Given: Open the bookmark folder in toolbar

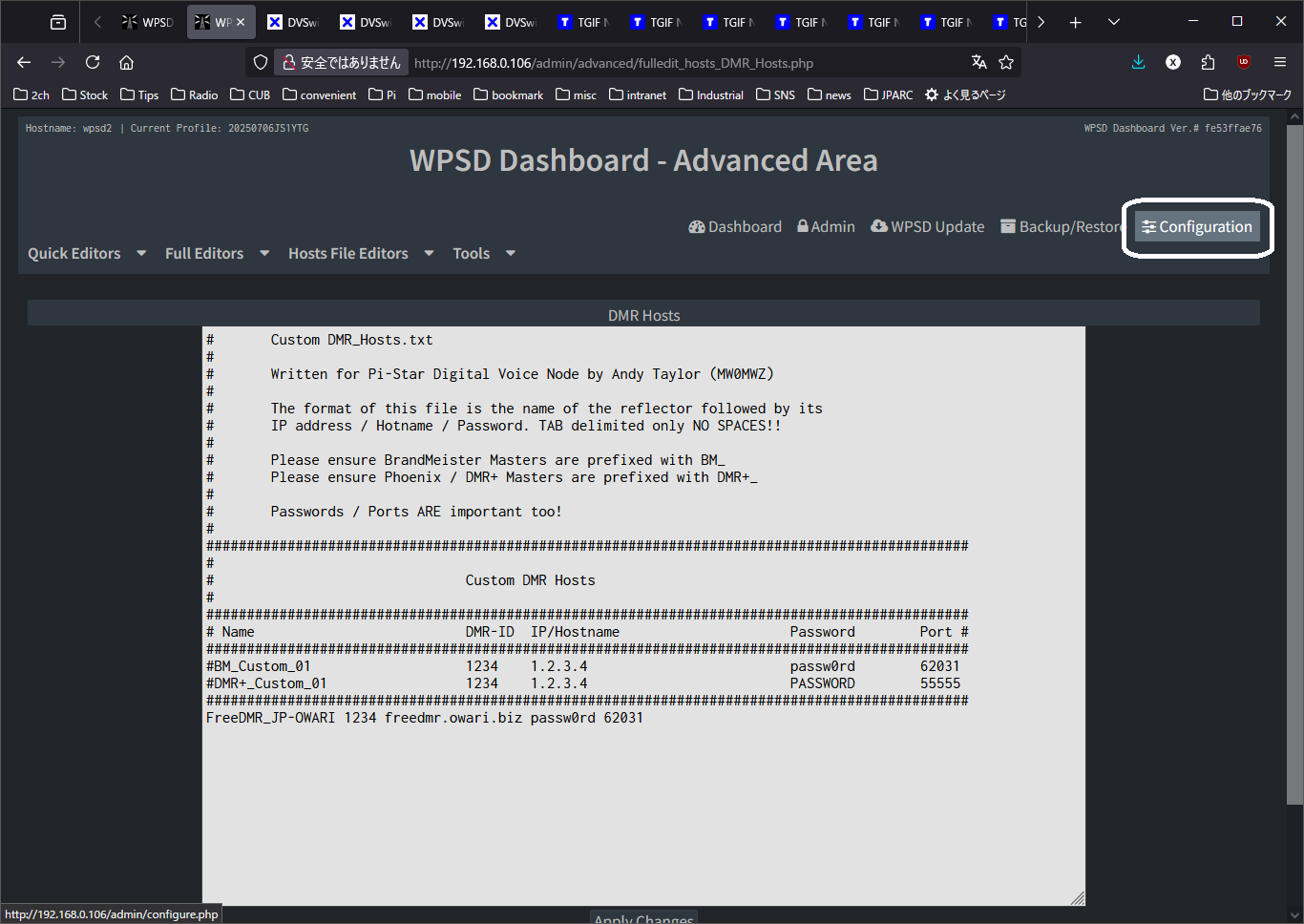Looking at the screenshot, I should (509, 94).
